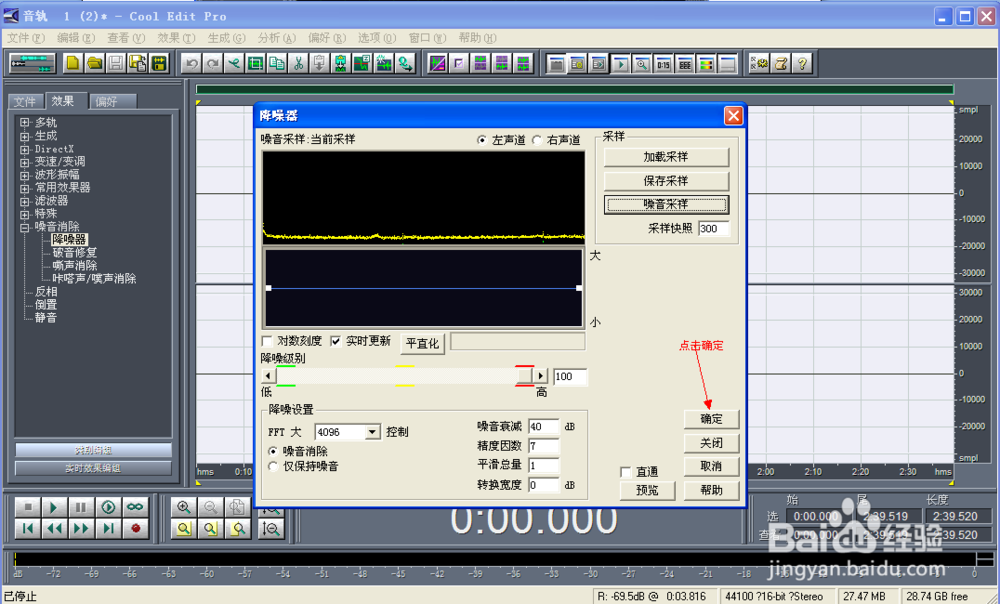Save the waveform with the save toolbar icon
This screenshot has width=1000, height=604.
(x=117, y=63)
